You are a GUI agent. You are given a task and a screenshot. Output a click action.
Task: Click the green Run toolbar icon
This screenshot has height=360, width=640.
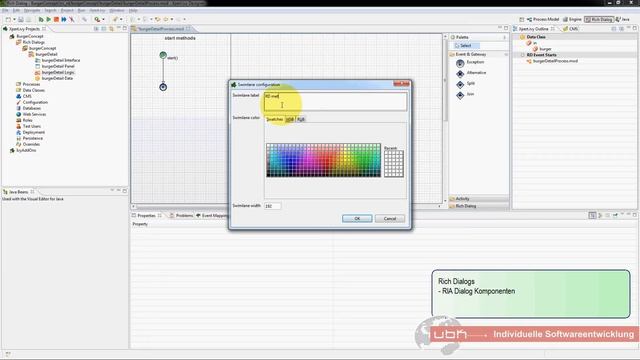coord(49,19)
